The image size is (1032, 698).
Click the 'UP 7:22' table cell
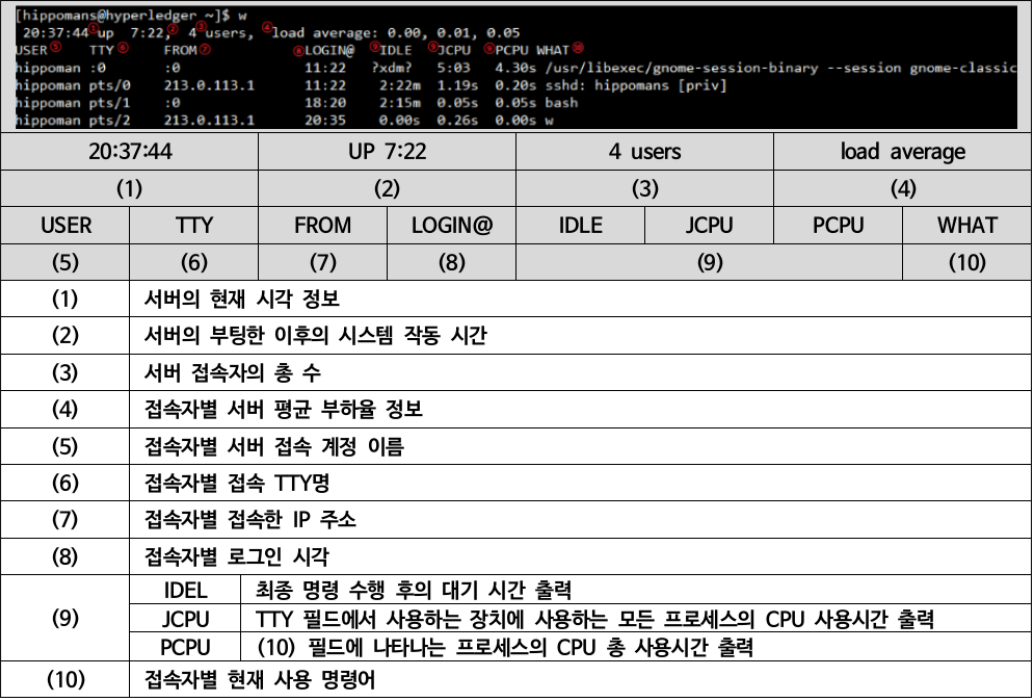tap(387, 152)
